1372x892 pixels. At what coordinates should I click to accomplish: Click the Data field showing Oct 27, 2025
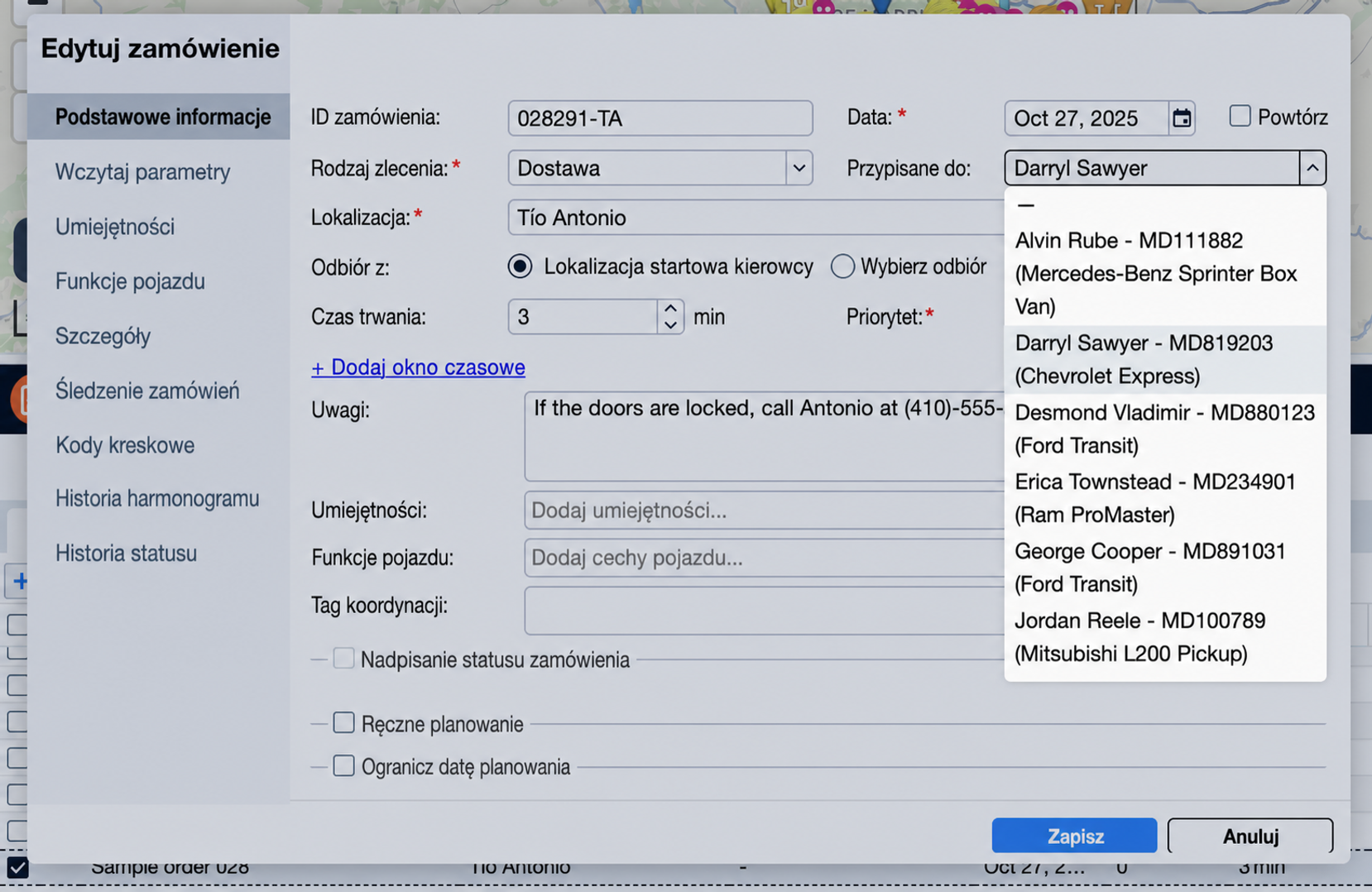[x=1087, y=118]
